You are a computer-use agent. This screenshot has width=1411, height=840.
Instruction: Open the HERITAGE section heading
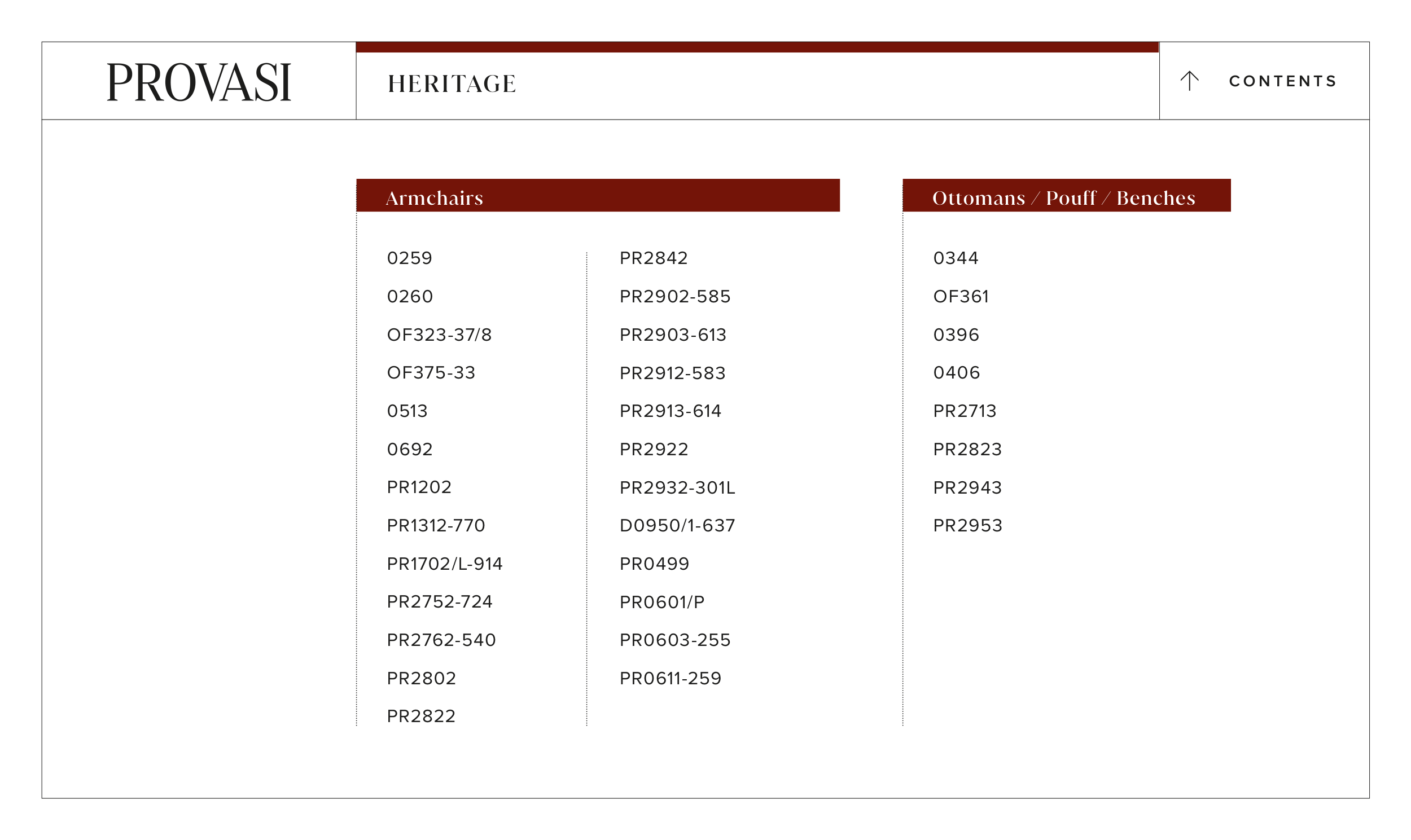(452, 83)
